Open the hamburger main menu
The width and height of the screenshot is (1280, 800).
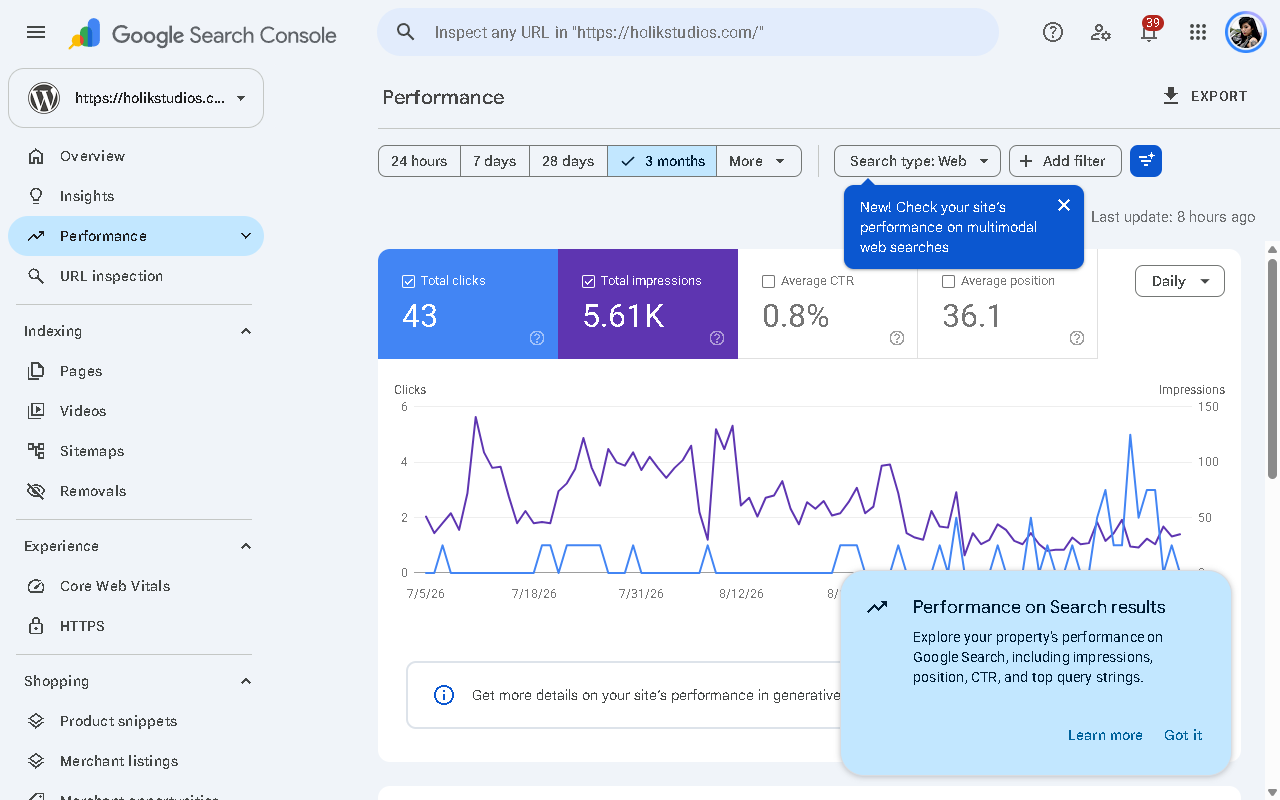pos(36,32)
